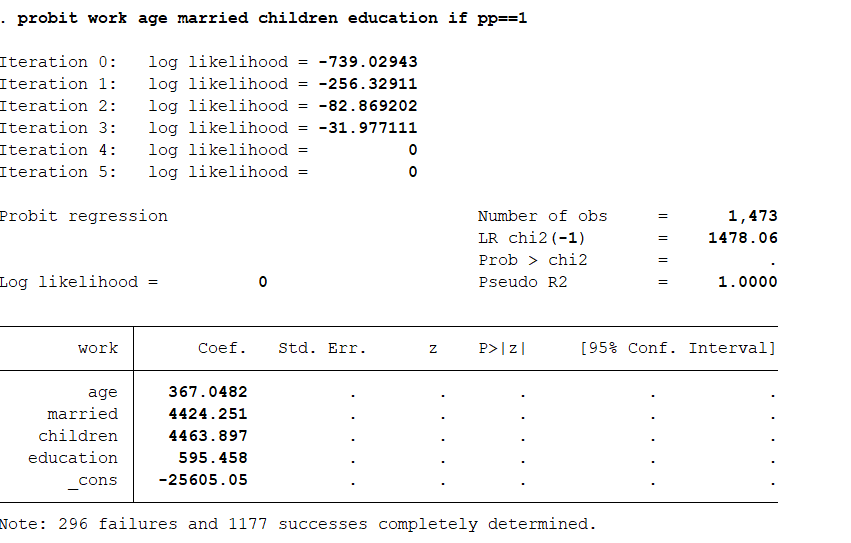Click the "P>|z|" column header
The image size is (851, 543).
tap(503, 348)
